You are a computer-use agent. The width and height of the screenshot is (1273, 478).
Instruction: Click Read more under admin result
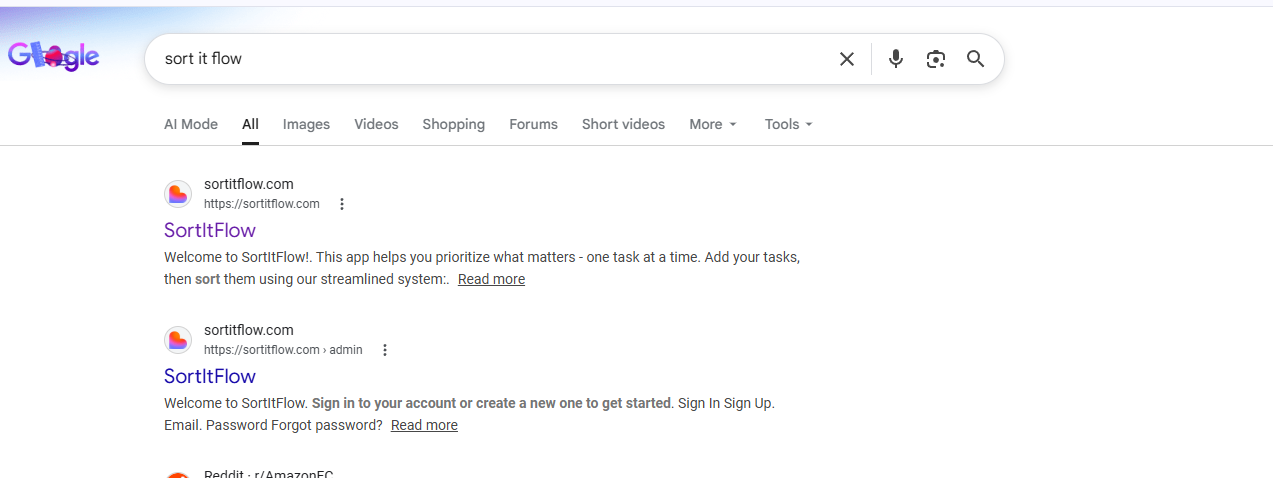point(424,425)
